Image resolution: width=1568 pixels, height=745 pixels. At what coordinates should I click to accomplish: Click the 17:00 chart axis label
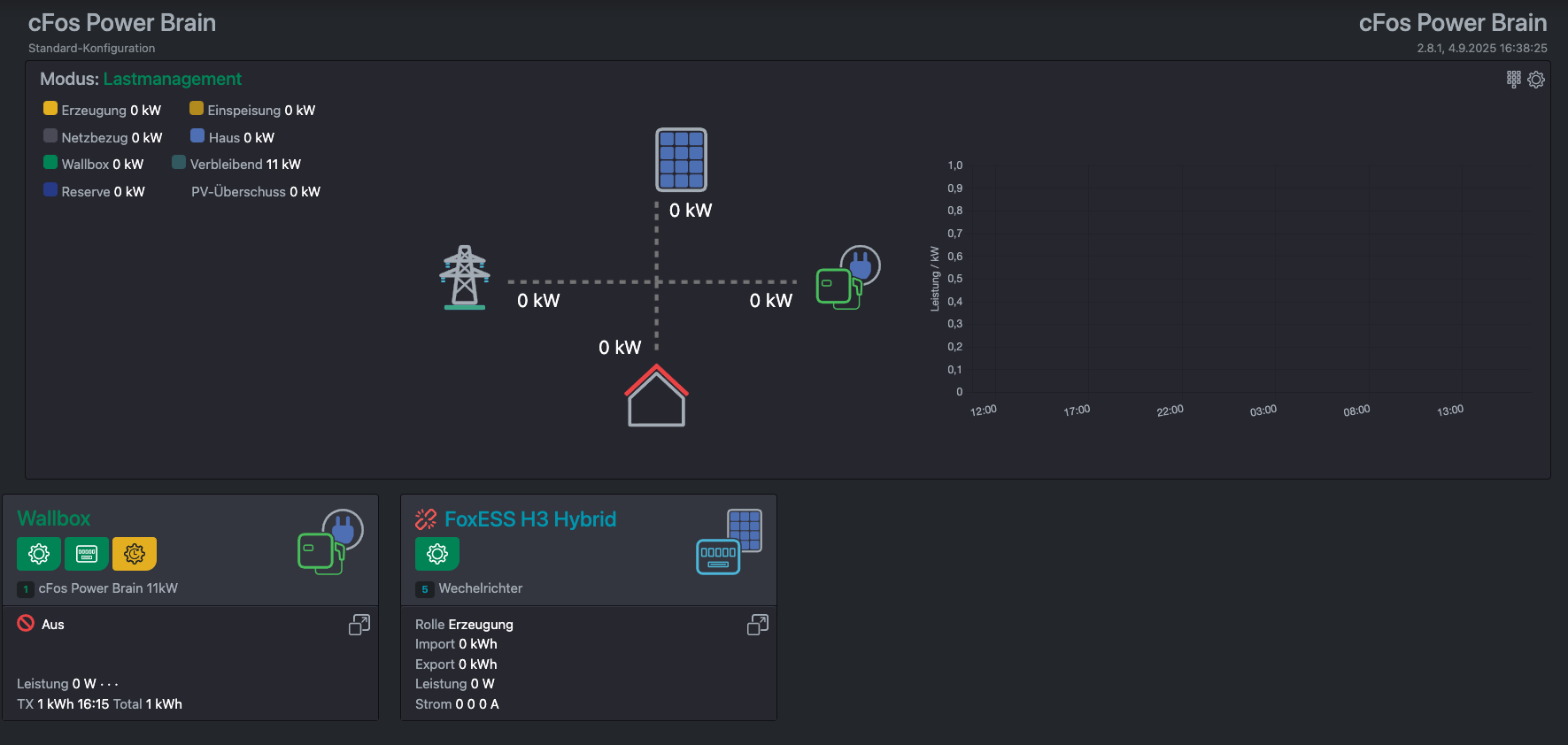(1077, 411)
